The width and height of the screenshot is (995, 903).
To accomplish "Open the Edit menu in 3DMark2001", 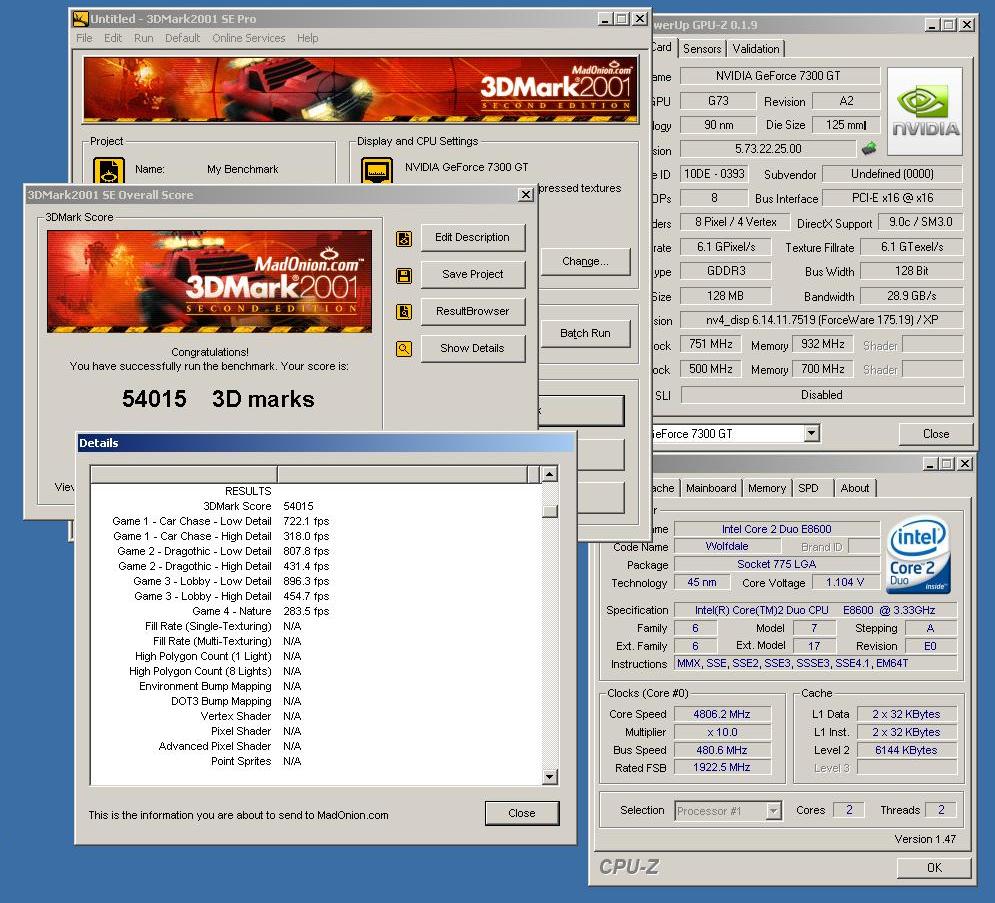I will [x=113, y=38].
